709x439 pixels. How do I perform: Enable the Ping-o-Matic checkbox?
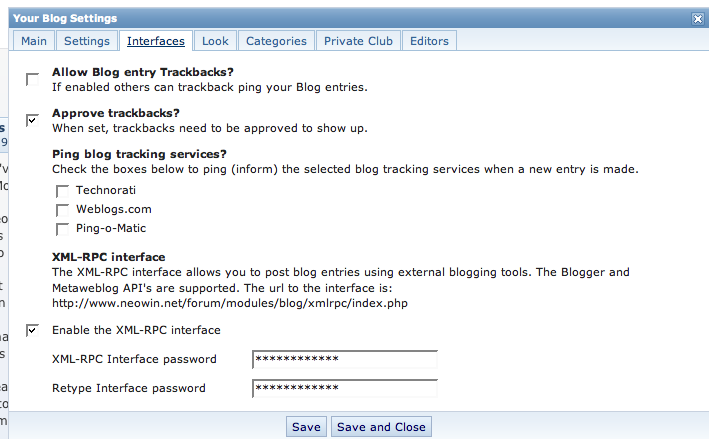(x=63, y=228)
